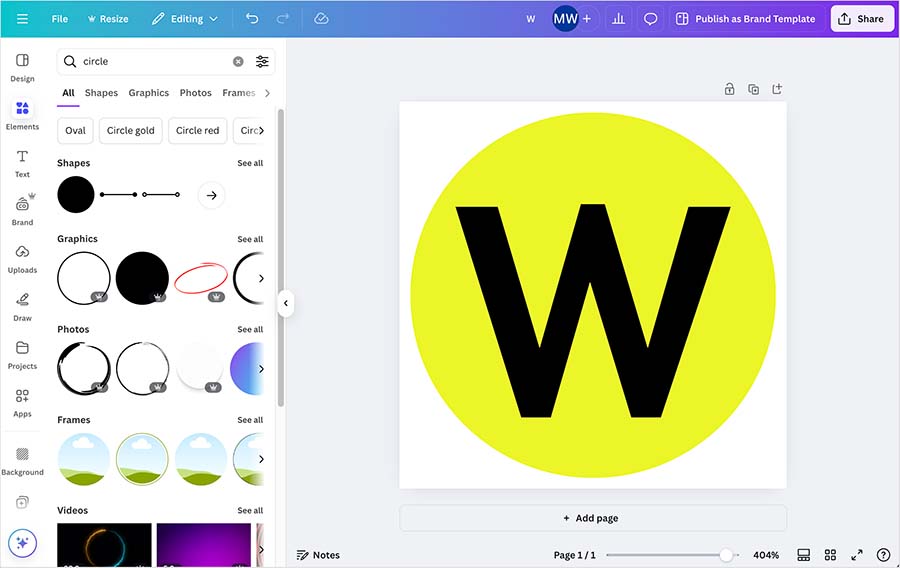Open the File menu

pyautogui.click(x=60, y=19)
